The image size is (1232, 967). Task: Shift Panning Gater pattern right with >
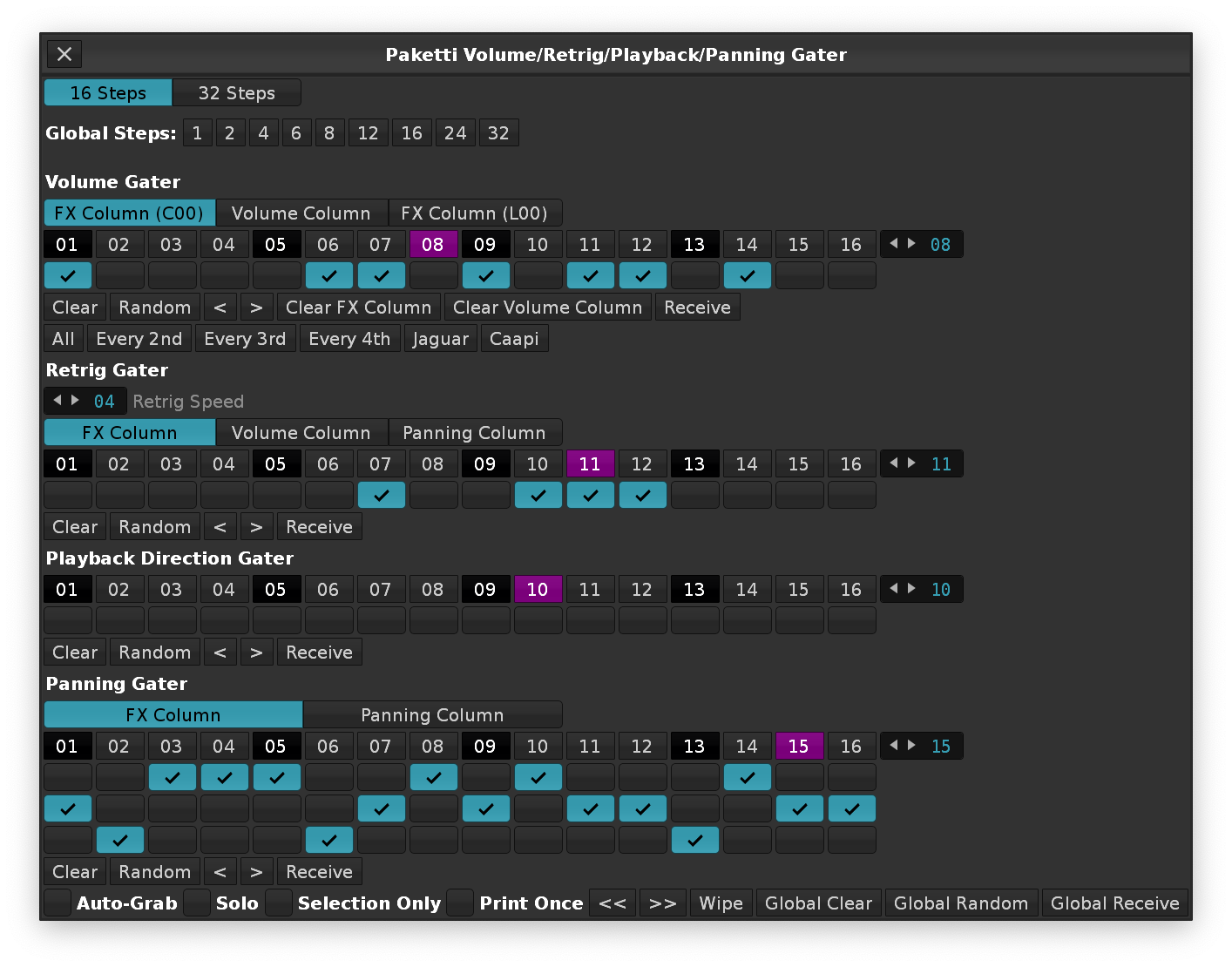pyautogui.click(x=256, y=872)
